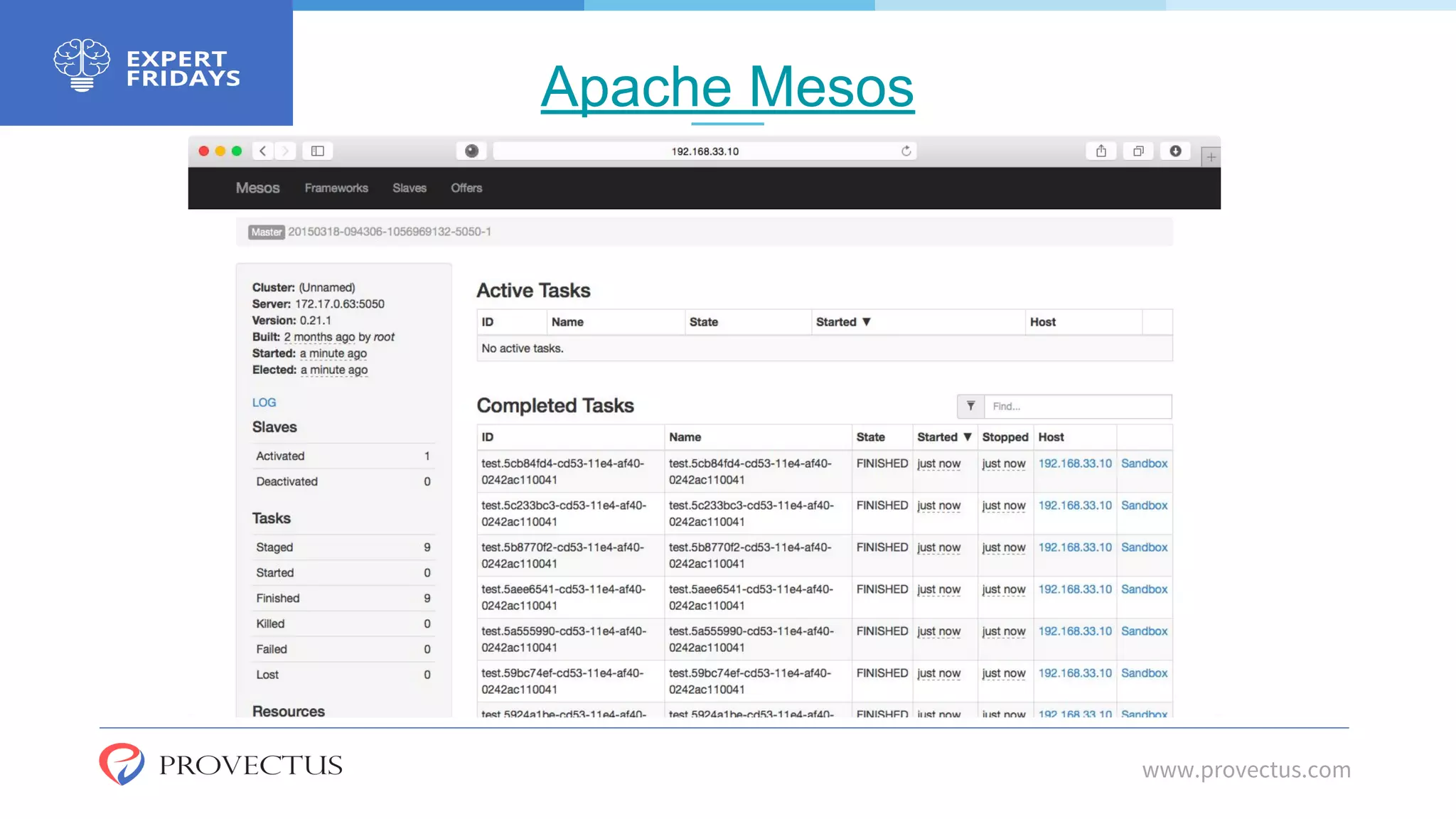Open the Frameworks nav item
Image resolution: width=1456 pixels, height=819 pixels.
click(x=336, y=188)
